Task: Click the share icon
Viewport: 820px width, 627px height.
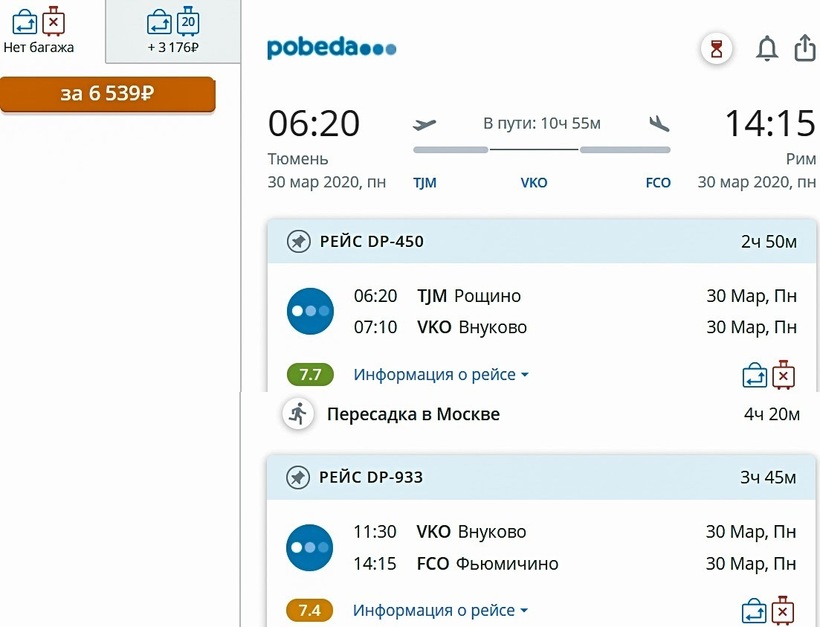Action: pos(805,48)
